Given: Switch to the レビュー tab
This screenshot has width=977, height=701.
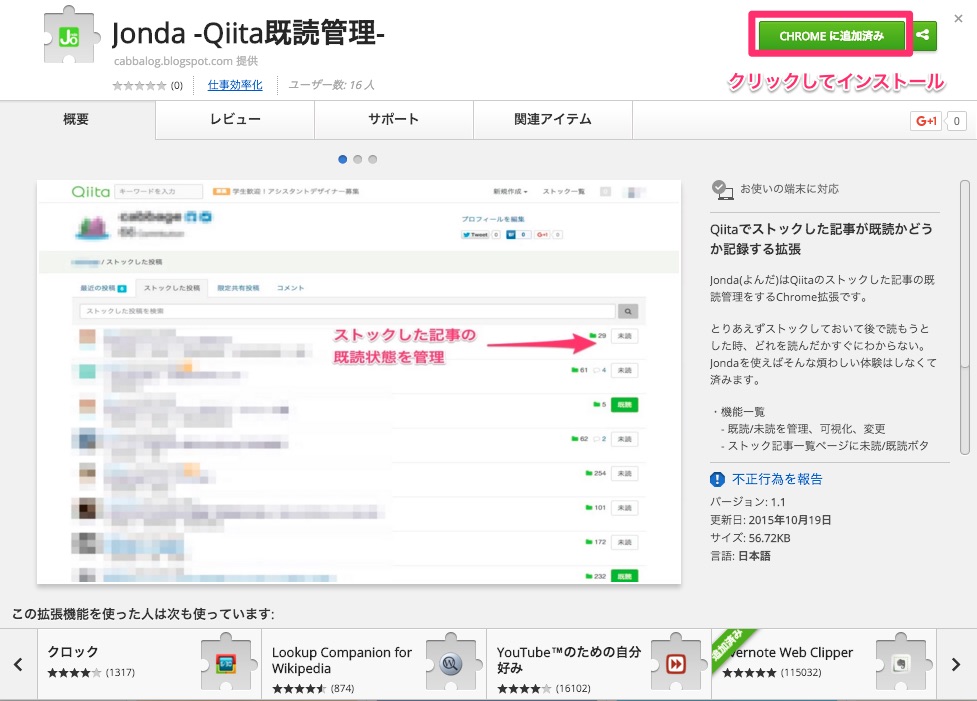Looking at the screenshot, I should tap(235, 119).
